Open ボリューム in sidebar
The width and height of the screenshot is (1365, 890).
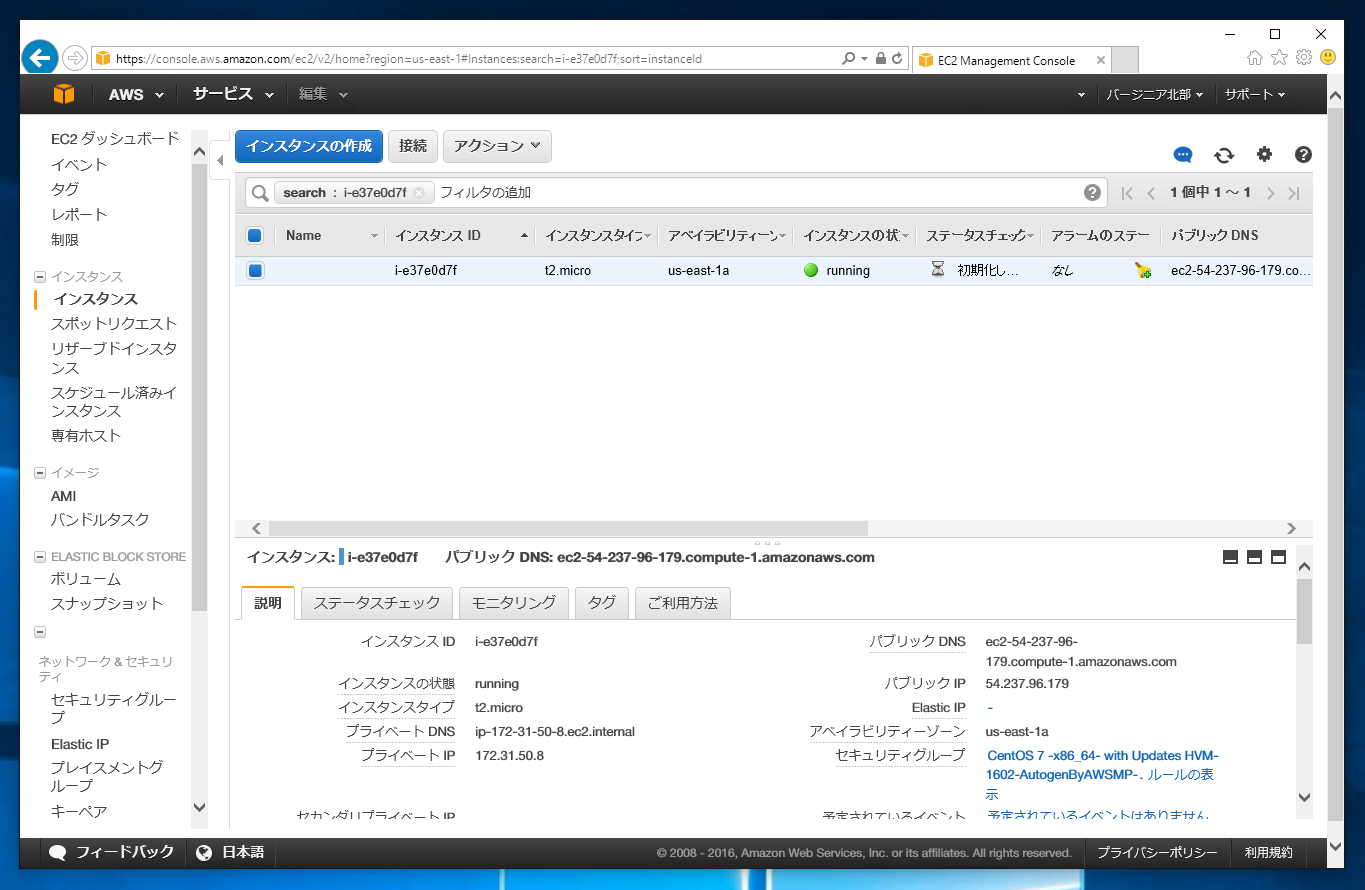coord(86,579)
